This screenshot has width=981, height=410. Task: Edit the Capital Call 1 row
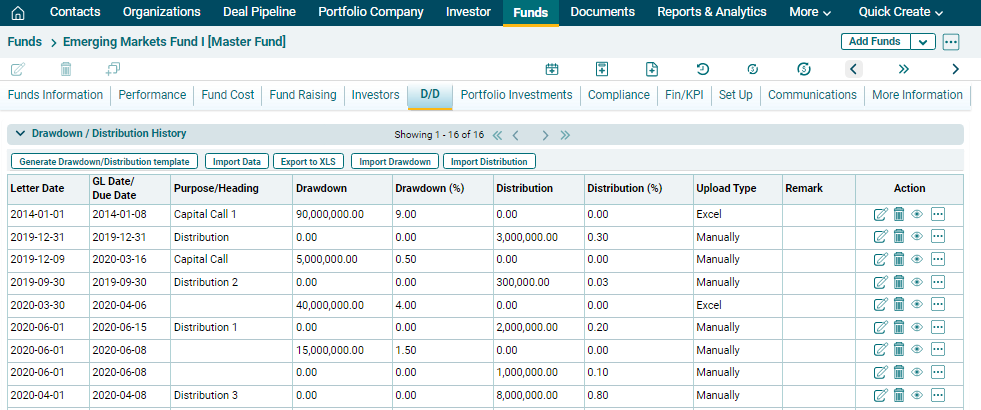(880, 214)
